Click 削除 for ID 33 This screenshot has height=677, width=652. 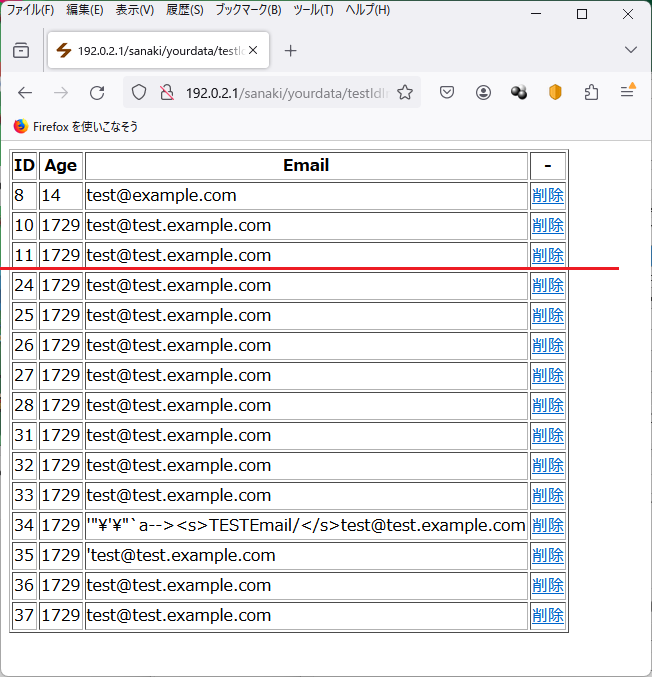(x=548, y=495)
